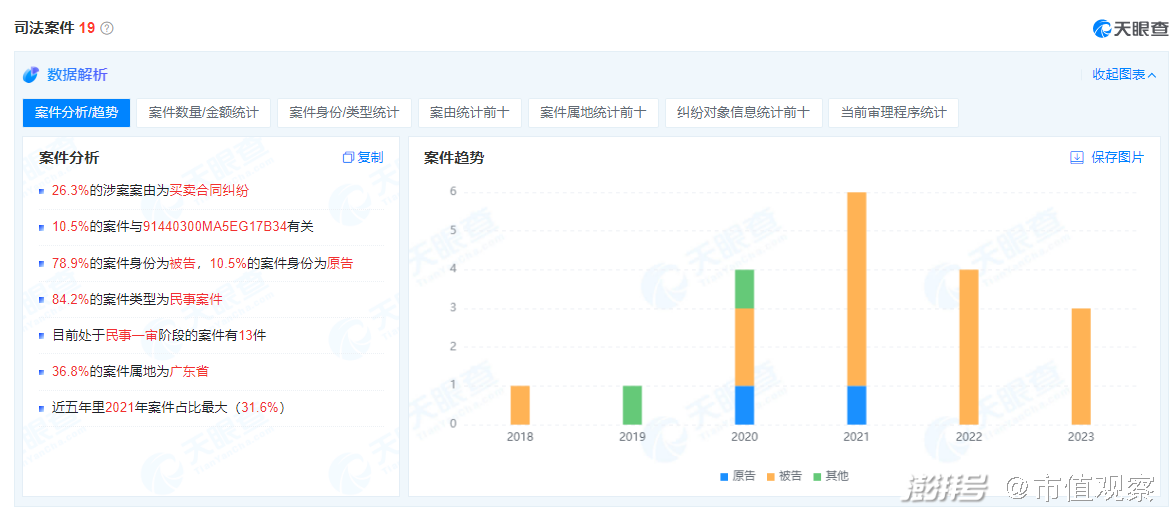1173x510 pixels.
Task: Click the 天眼查 logo
Action: pos(1130,28)
